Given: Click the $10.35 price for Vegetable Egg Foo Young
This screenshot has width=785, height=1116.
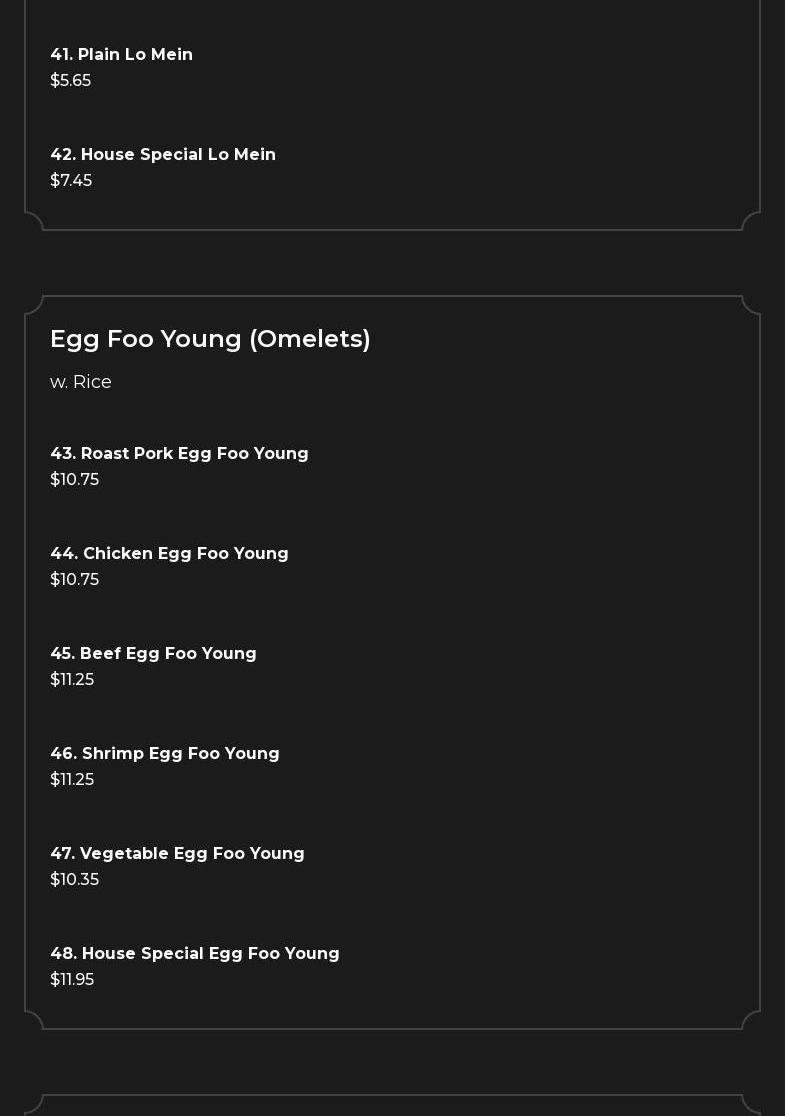Looking at the screenshot, I should pos(74,879).
